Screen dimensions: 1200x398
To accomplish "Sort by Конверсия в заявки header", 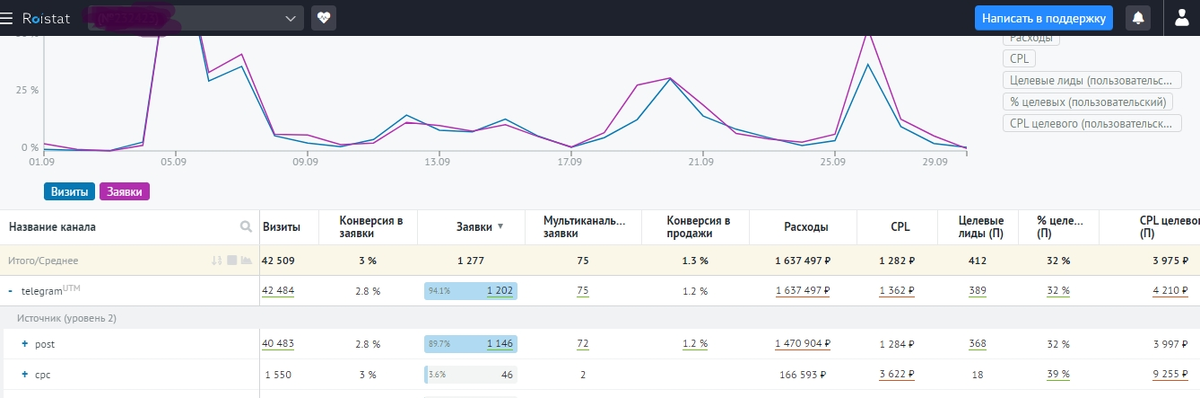I will [371, 227].
